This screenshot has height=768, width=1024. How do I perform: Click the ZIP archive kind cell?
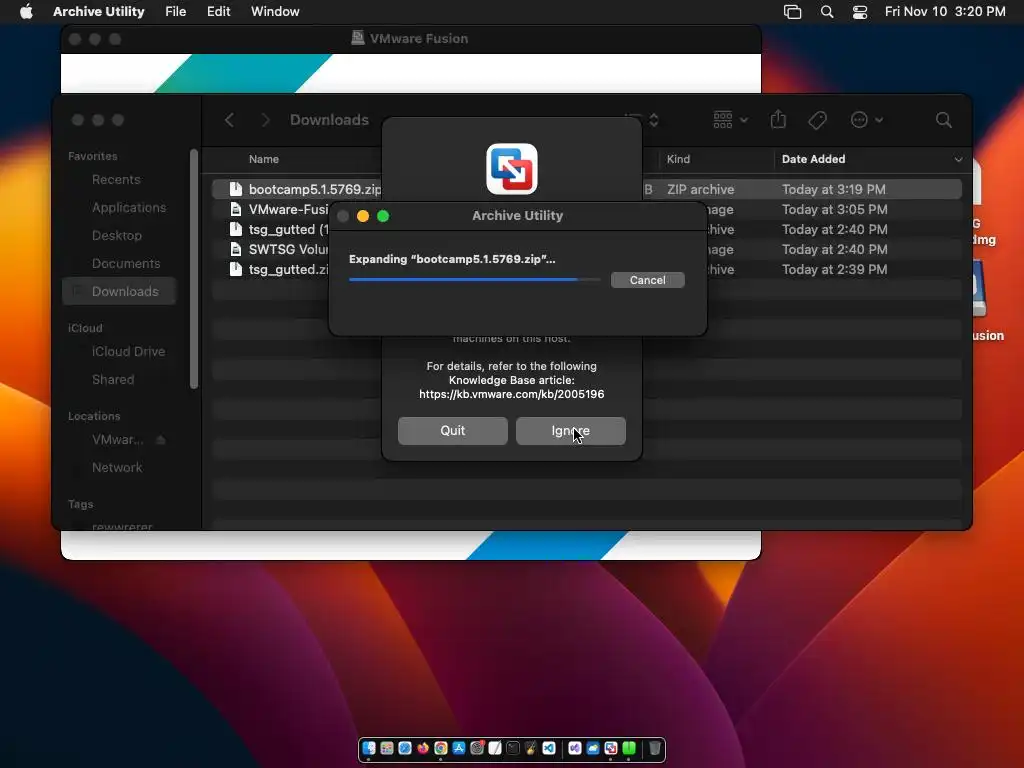pyautogui.click(x=700, y=189)
